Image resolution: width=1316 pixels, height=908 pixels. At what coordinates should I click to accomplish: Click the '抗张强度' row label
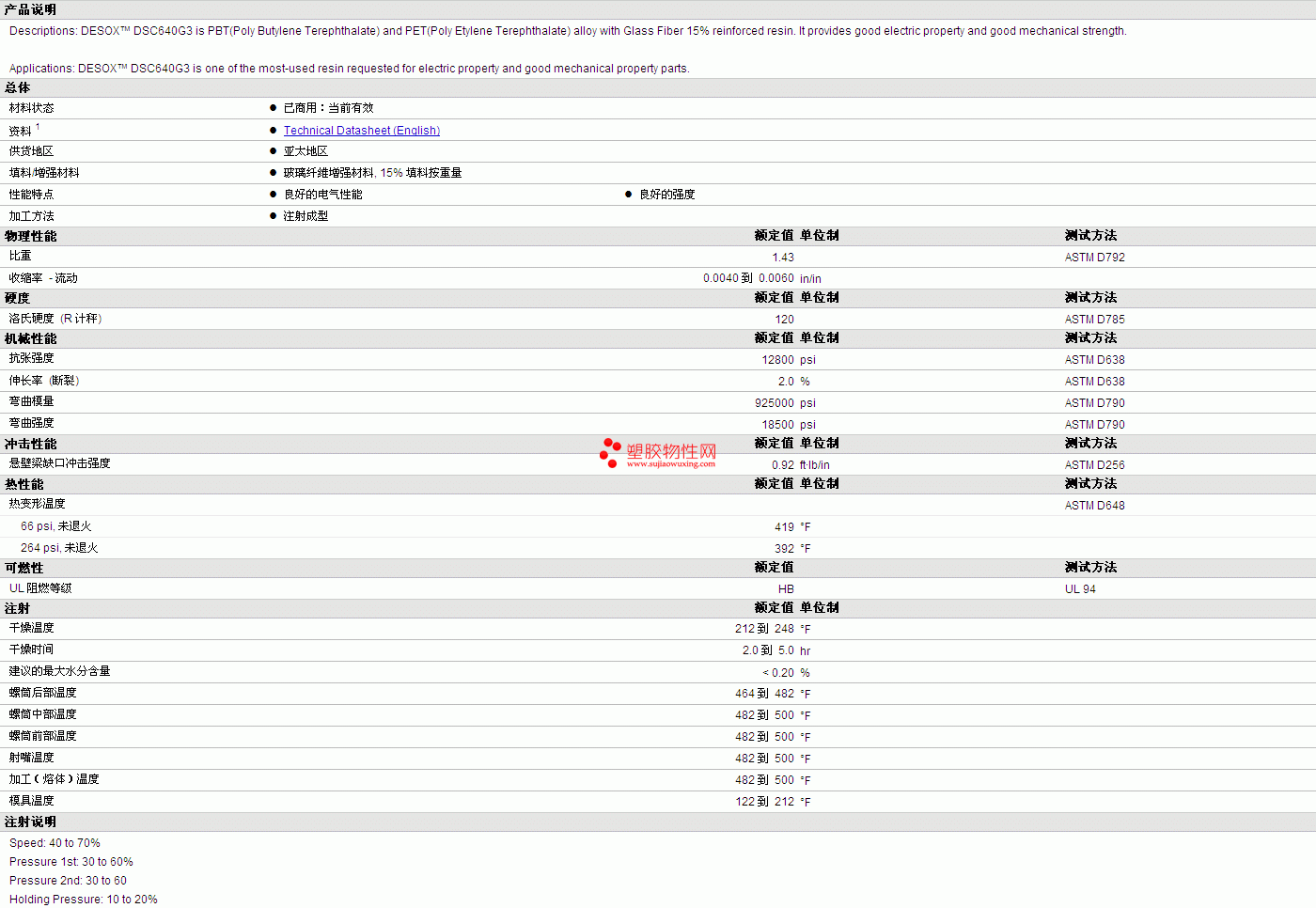(x=32, y=358)
